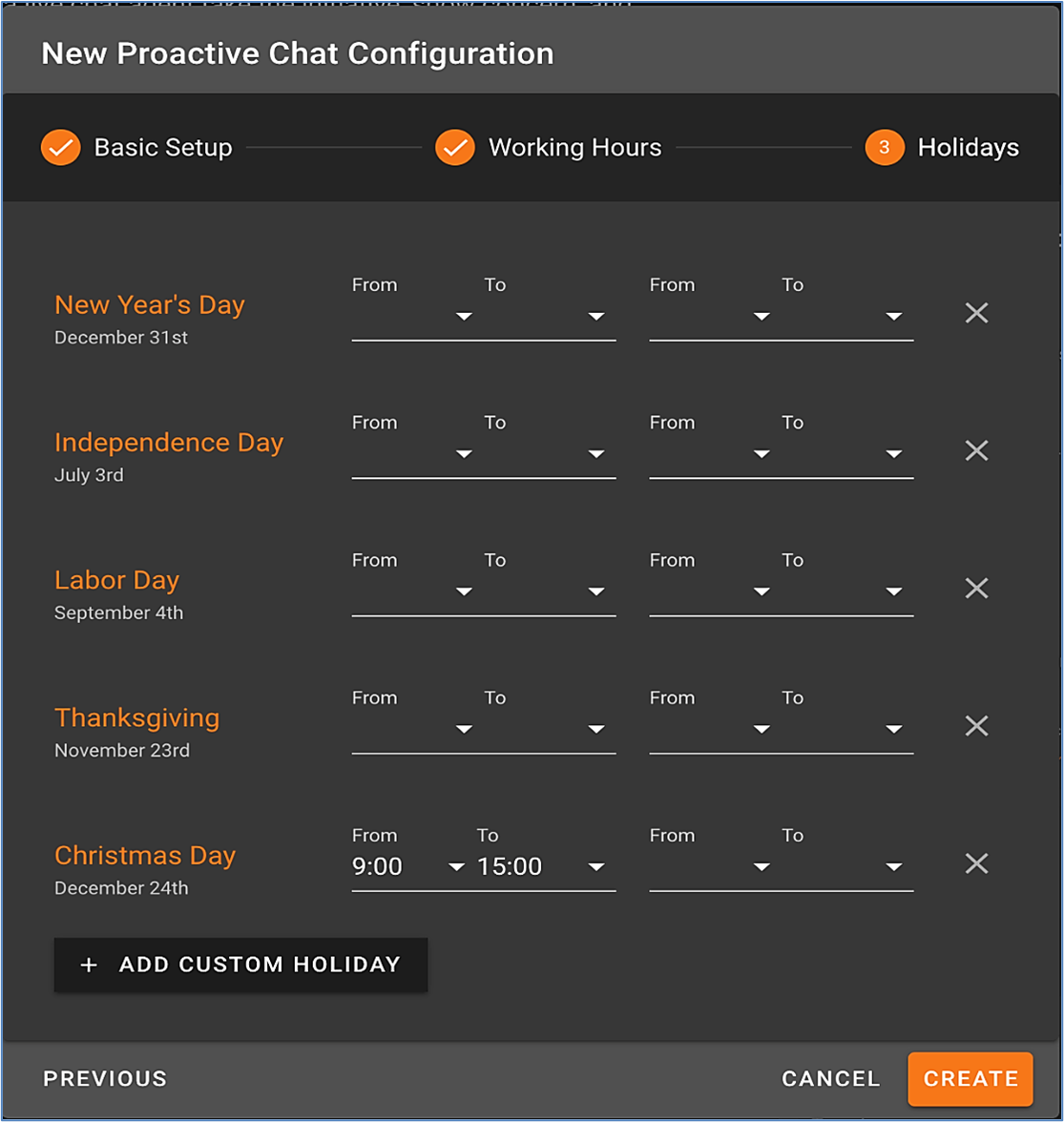
Task: Expand New Year's Day first From dropdown
Action: 412,317
